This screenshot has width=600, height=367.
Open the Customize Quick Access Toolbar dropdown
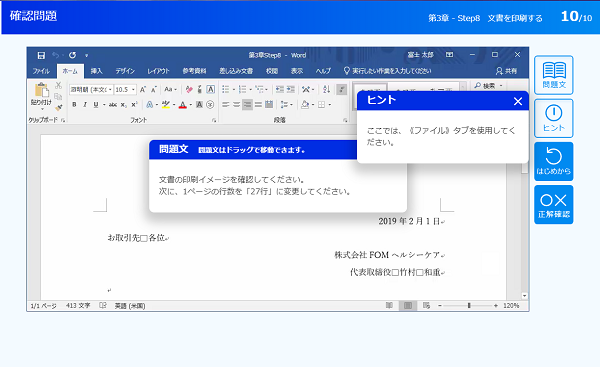pyautogui.click(x=86, y=55)
